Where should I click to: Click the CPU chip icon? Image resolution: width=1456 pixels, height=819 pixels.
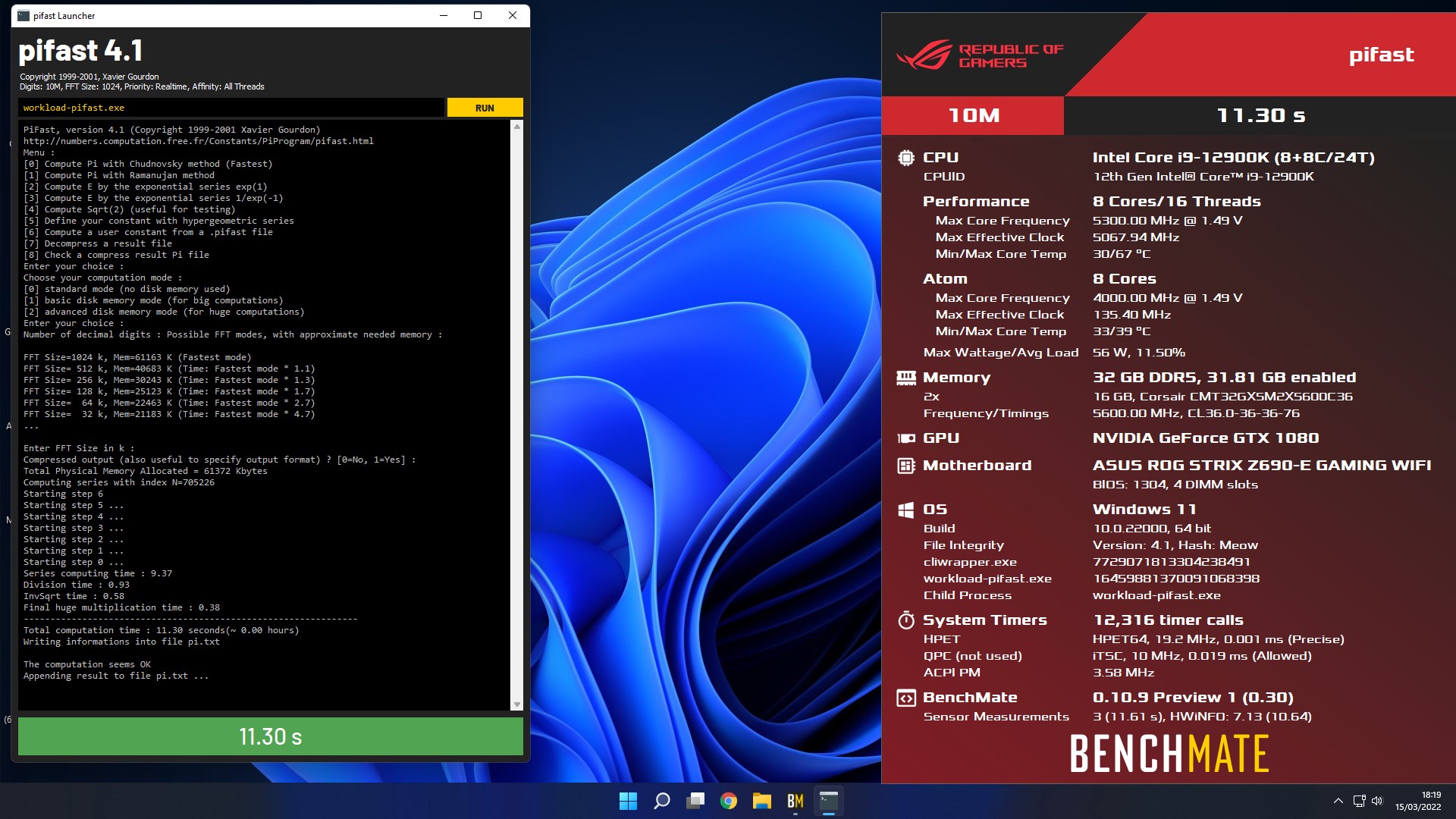pyautogui.click(x=905, y=158)
